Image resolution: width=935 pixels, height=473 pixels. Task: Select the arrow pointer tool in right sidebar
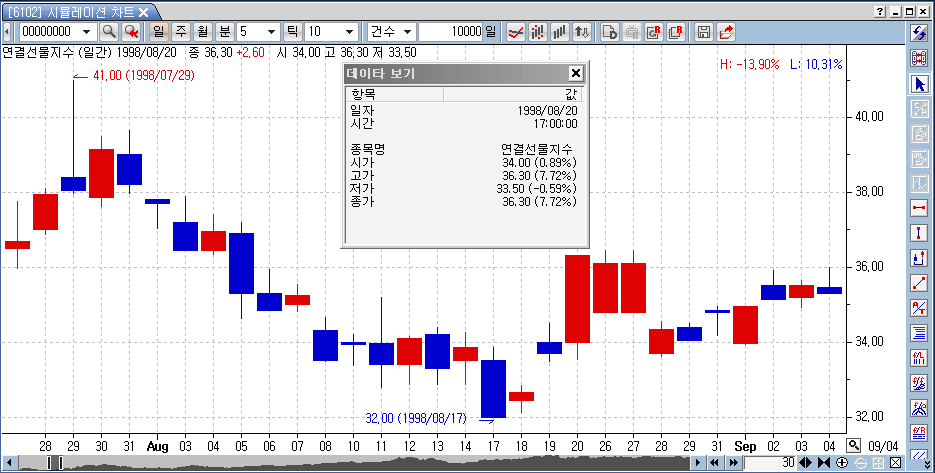919,84
